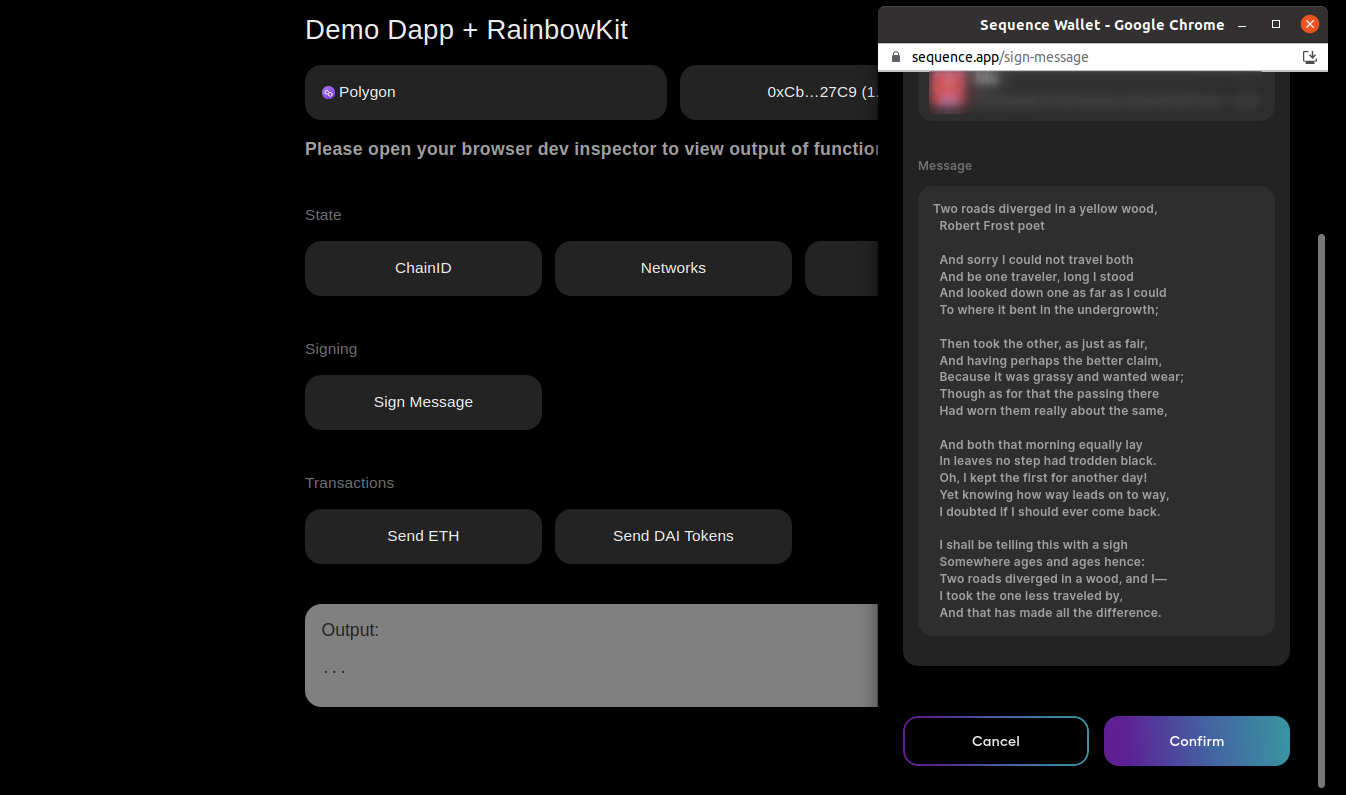Image resolution: width=1346 pixels, height=795 pixels.
Task: Click the 'Demo Dapp + RainbowKit' heading
Action: click(x=466, y=30)
